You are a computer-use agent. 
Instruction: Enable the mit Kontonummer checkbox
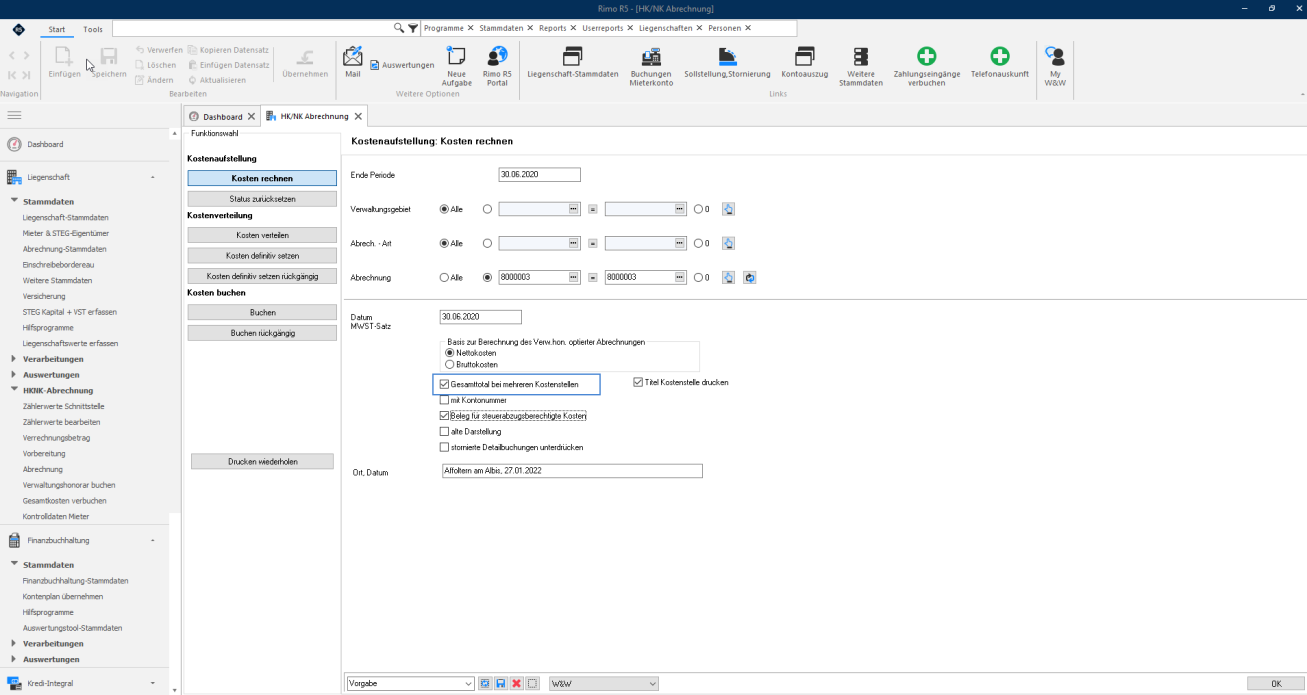coord(445,400)
